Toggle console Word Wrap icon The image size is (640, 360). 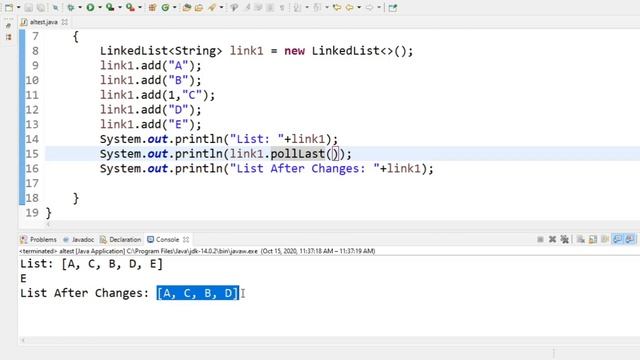[605, 240]
